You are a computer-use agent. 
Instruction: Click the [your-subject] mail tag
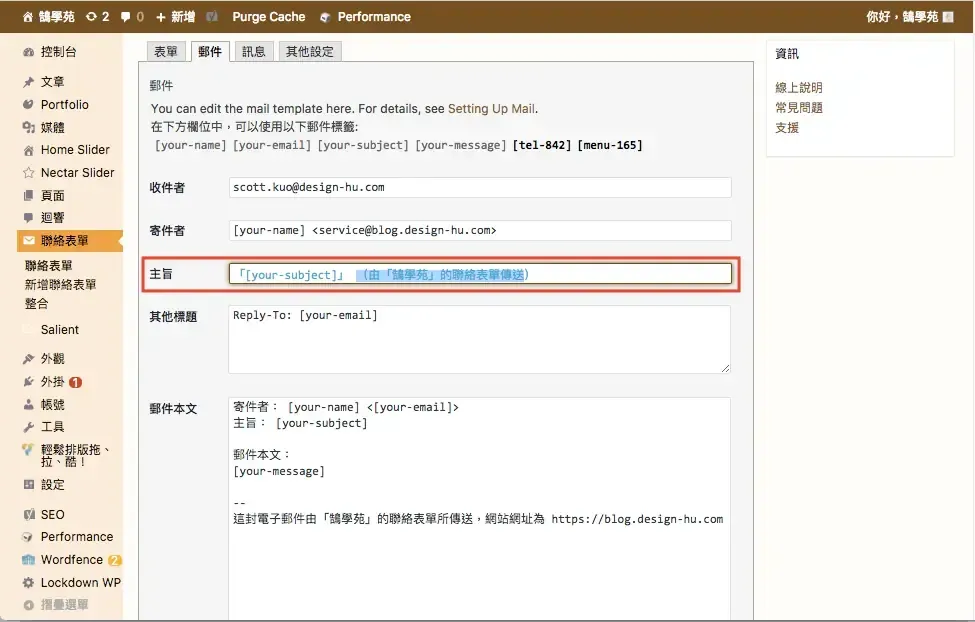[363, 145]
